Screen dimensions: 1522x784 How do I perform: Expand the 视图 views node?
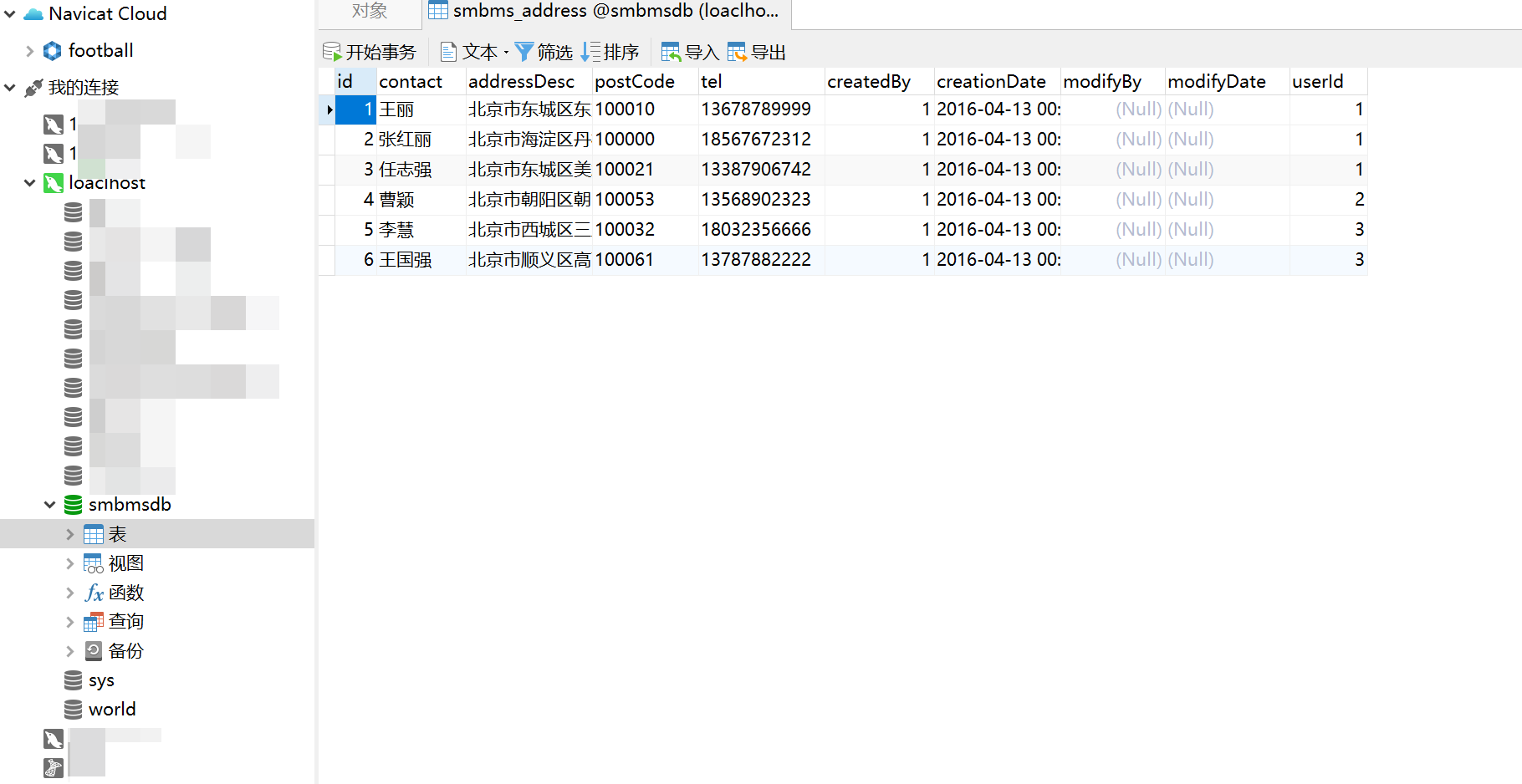70,563
